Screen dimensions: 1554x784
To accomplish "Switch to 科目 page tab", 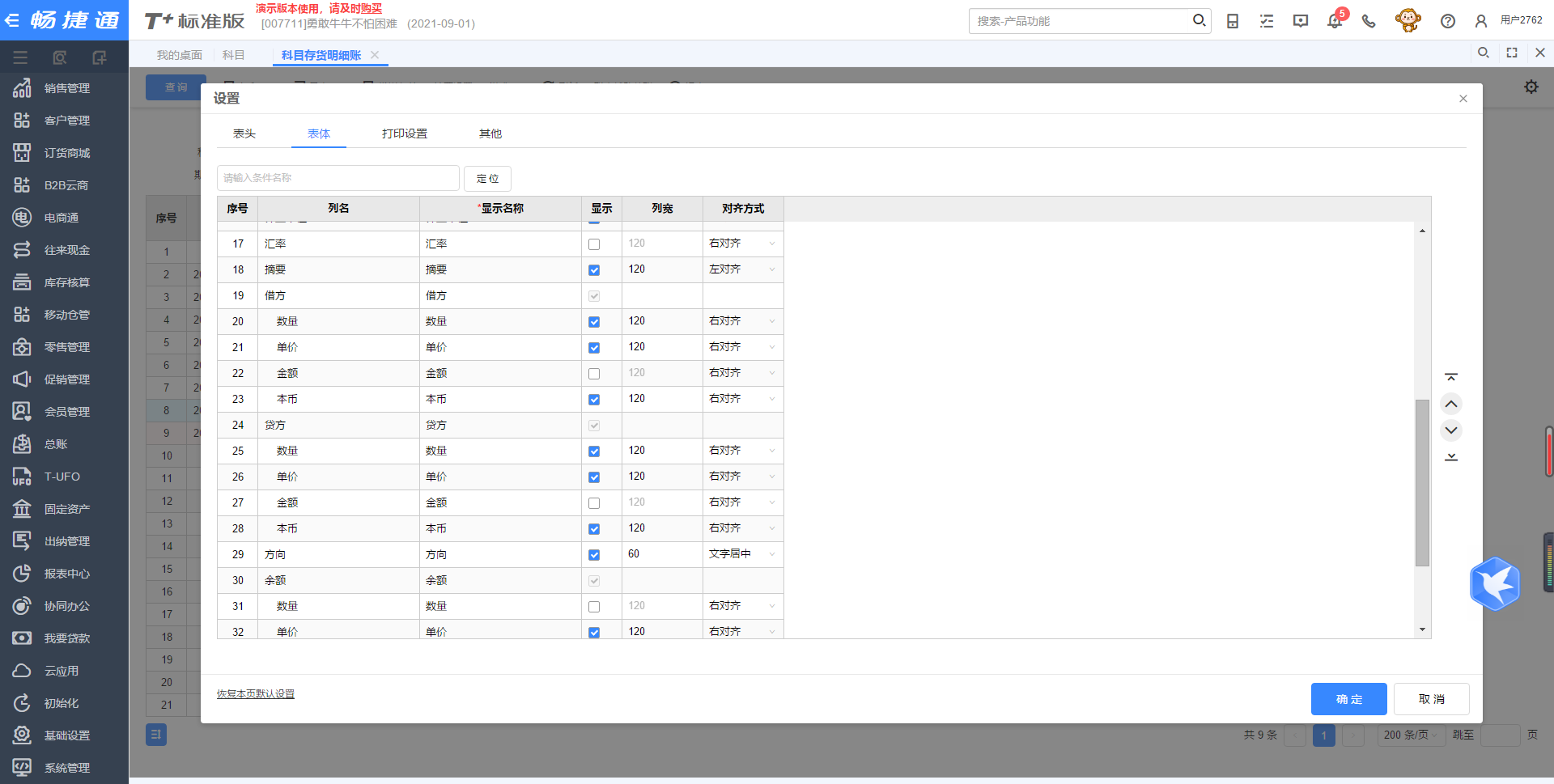I will point(234,55).
